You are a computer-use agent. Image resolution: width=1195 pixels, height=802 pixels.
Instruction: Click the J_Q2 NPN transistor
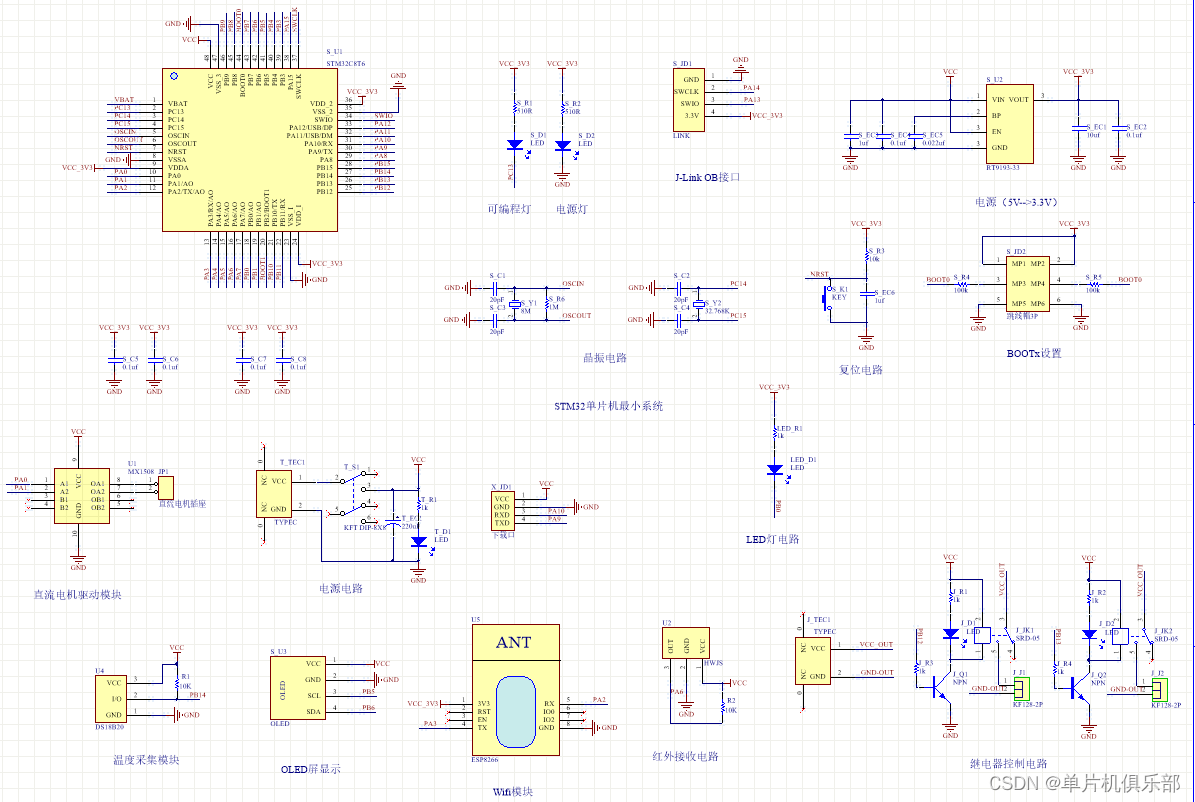1079,687
